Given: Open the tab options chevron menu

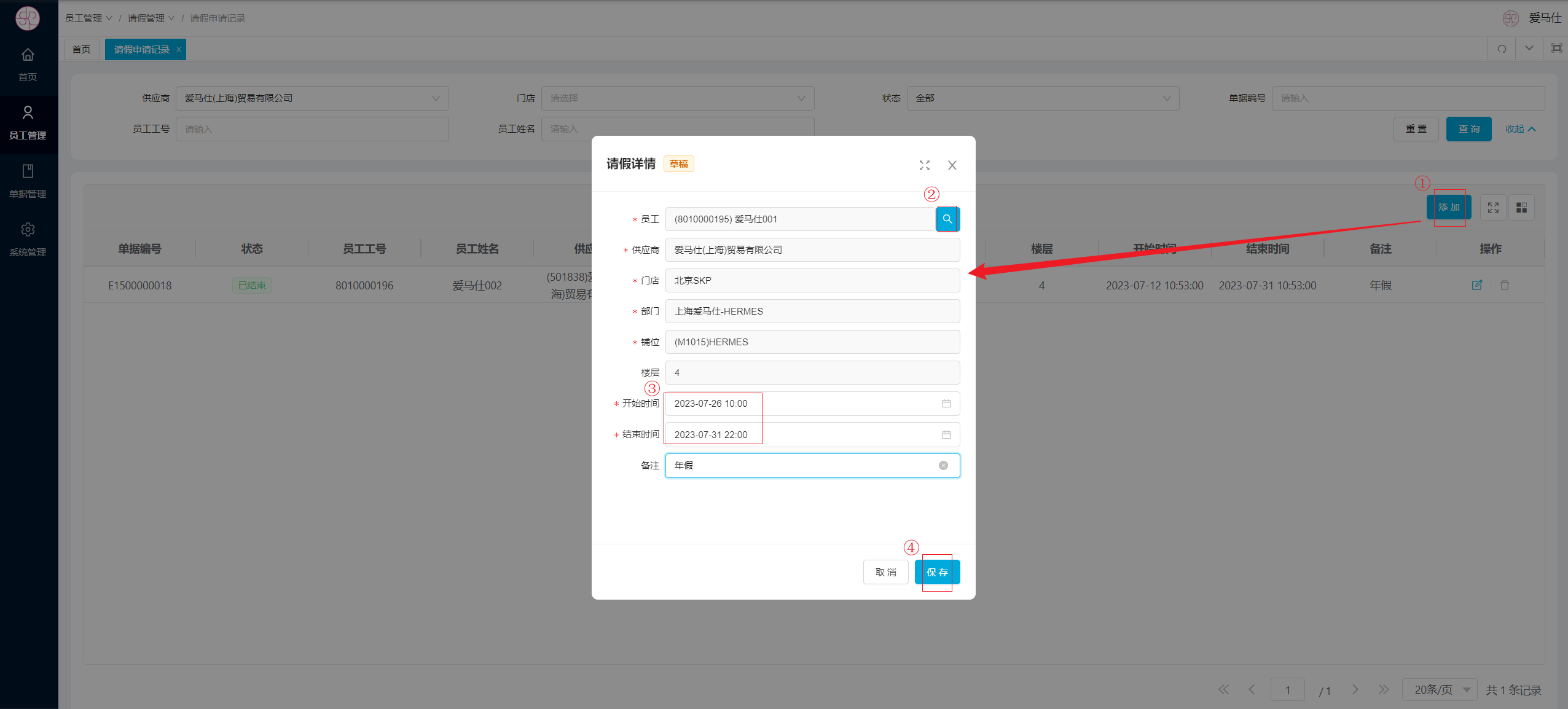Looking at the screenshot, I should [x=1529, y=49].
